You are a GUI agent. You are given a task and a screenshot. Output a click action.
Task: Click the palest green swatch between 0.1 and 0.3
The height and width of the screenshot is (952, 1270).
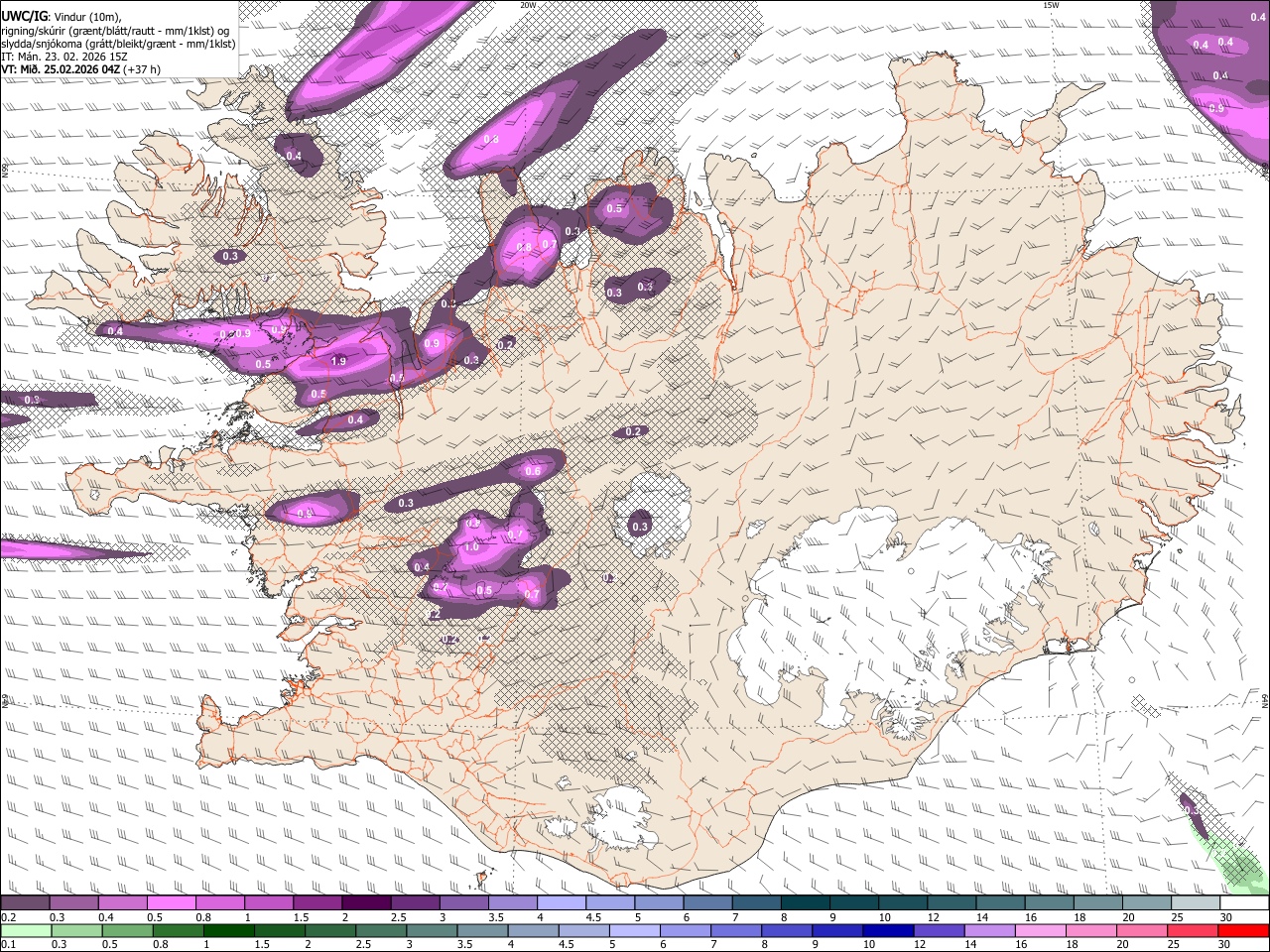(x=26, y=930)
